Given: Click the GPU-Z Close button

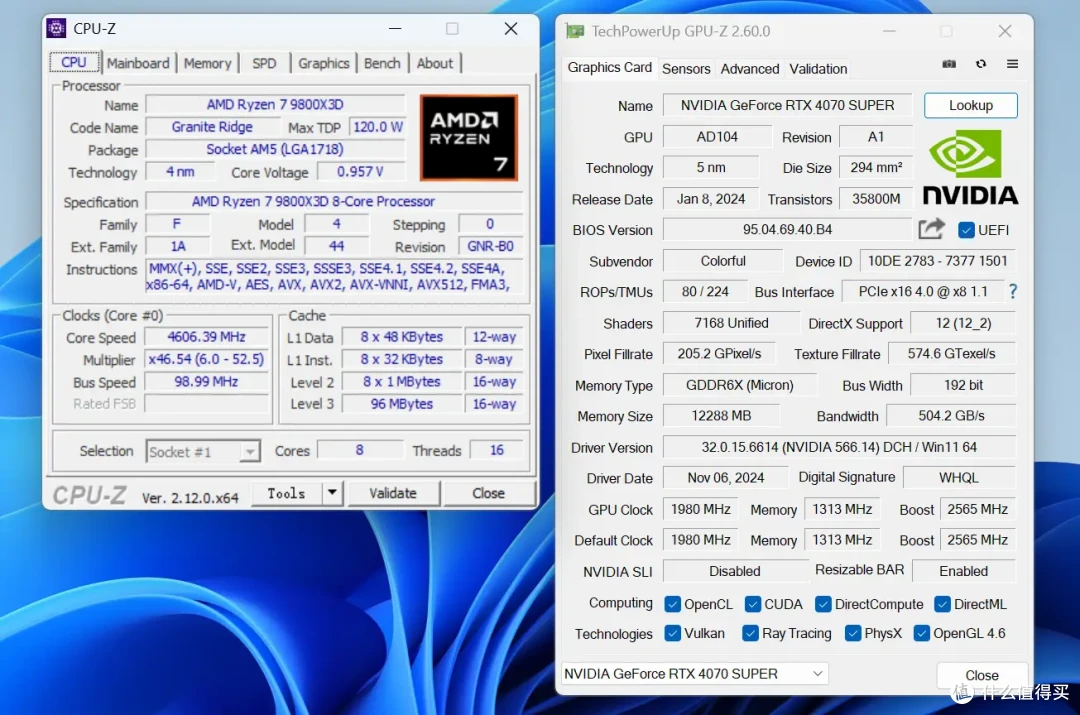Looking at the screenshot, I should coord(982,675).
